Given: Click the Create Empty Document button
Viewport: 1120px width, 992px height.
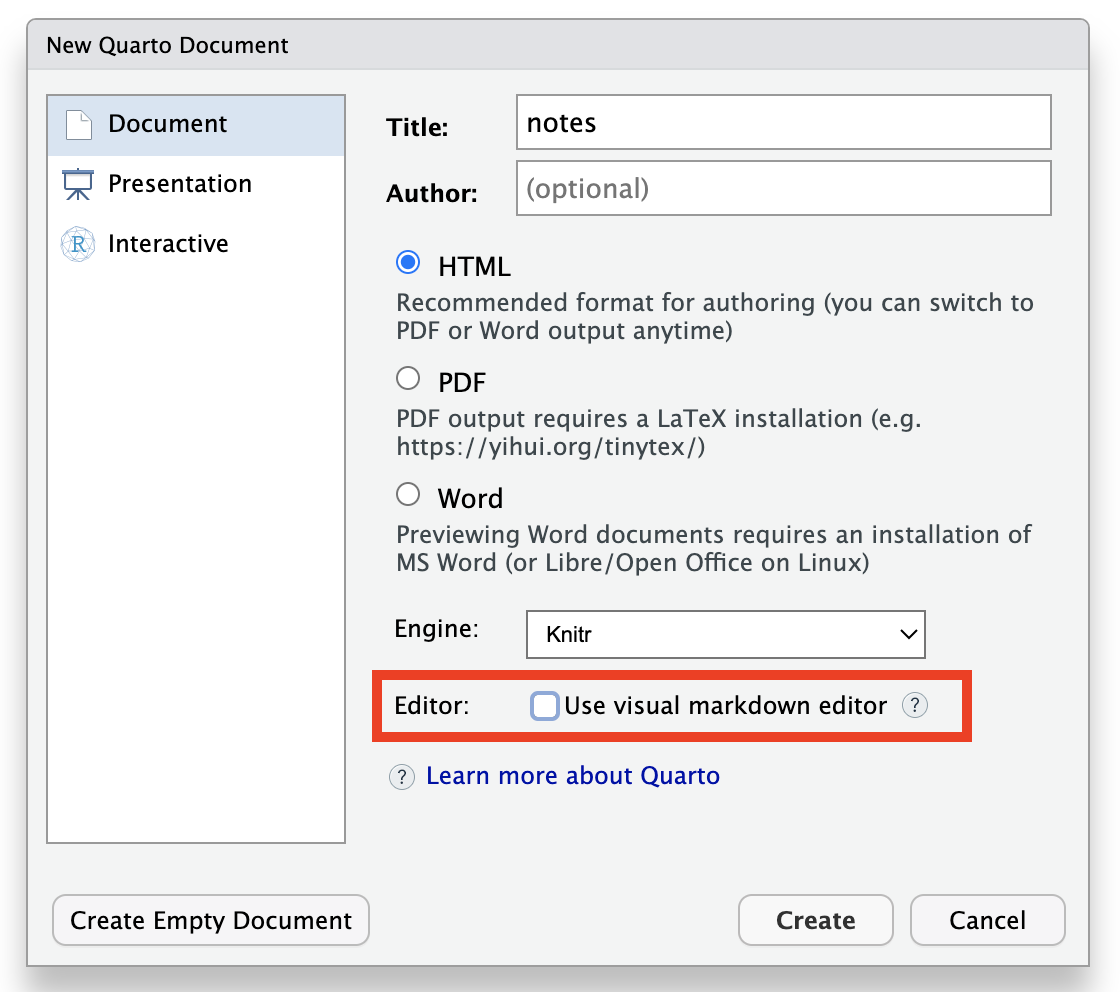Looking at the screenshot, I should [x=211, y=920].
